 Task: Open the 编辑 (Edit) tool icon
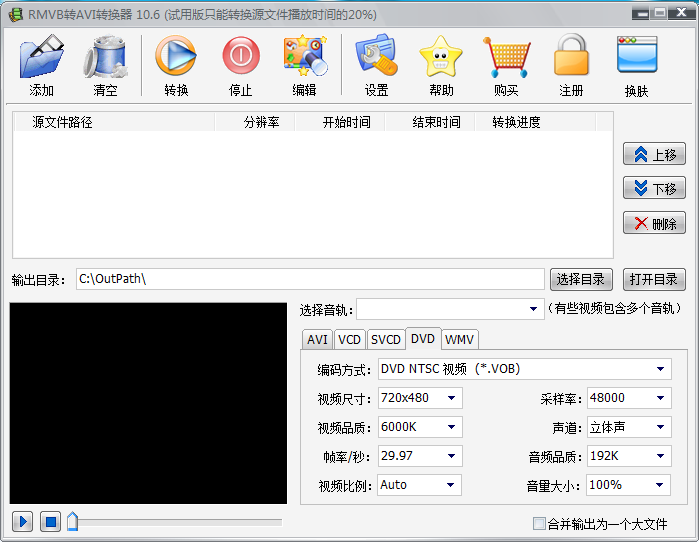[305, 56]
